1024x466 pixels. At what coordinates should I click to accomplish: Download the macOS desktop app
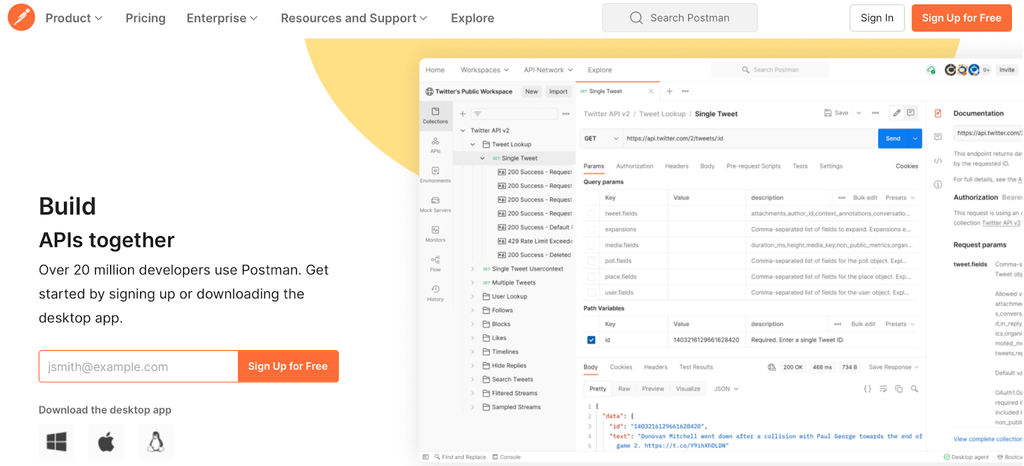click(106, 442)
